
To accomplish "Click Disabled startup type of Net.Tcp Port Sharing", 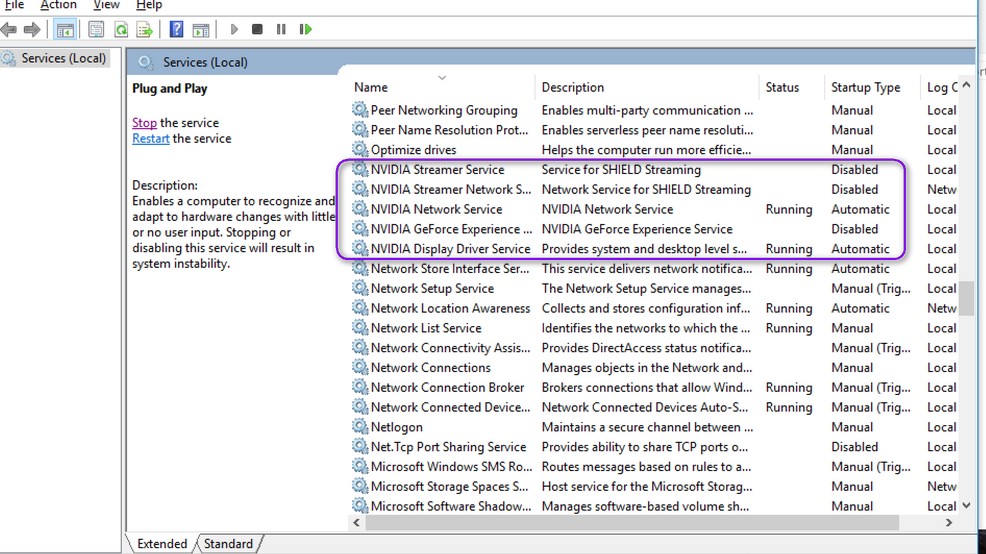I will coord(854,447).
